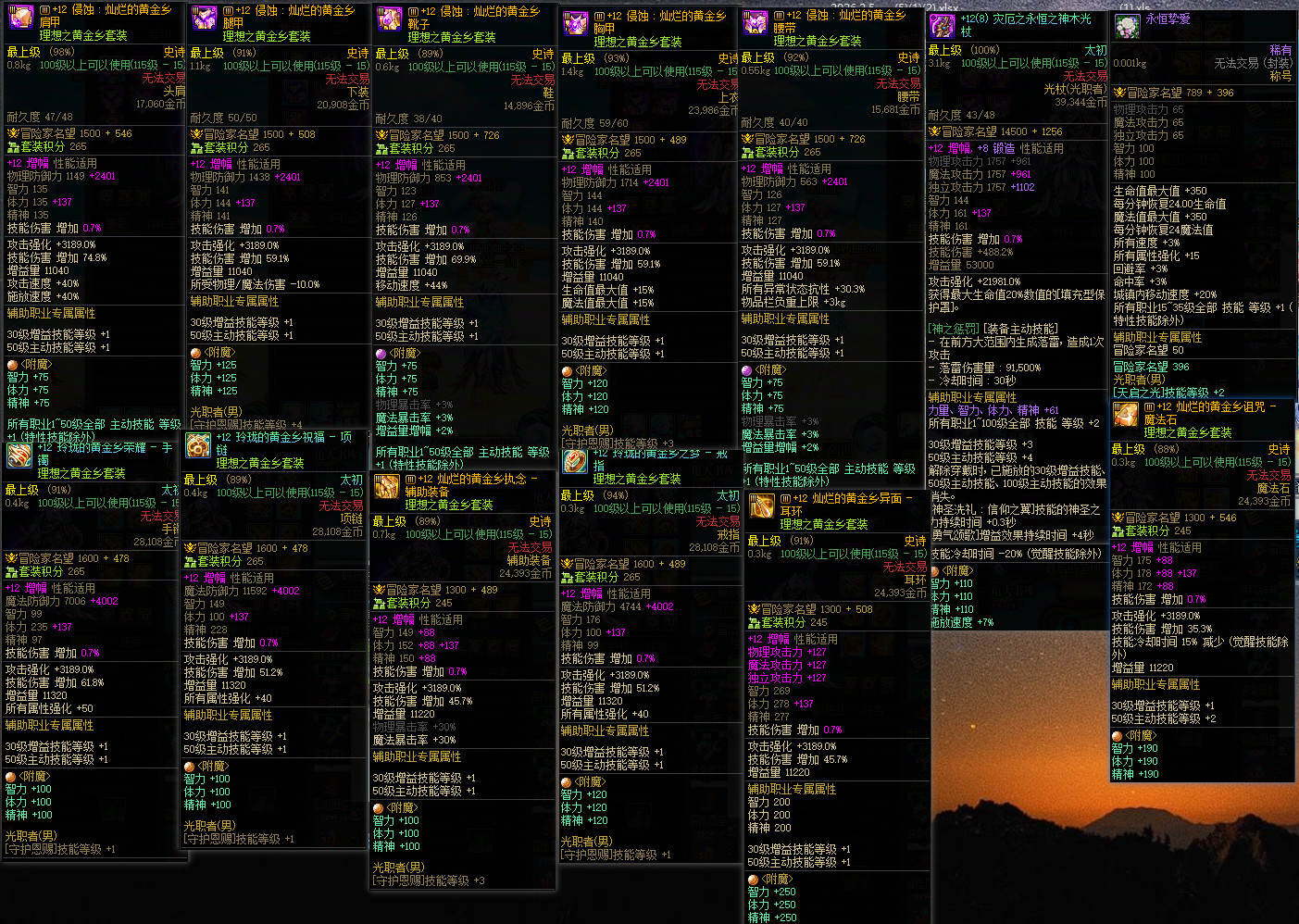
Task: Click the boots 靴子 item icon
Action: pos(389,19)
